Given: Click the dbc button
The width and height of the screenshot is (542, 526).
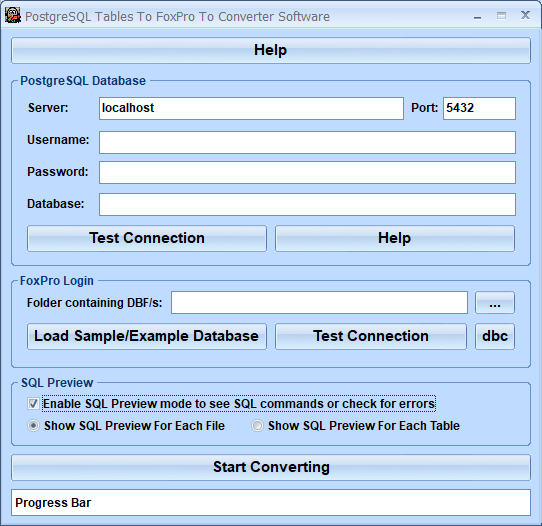Looking at the screenshot, I should [x=495, y=337].
